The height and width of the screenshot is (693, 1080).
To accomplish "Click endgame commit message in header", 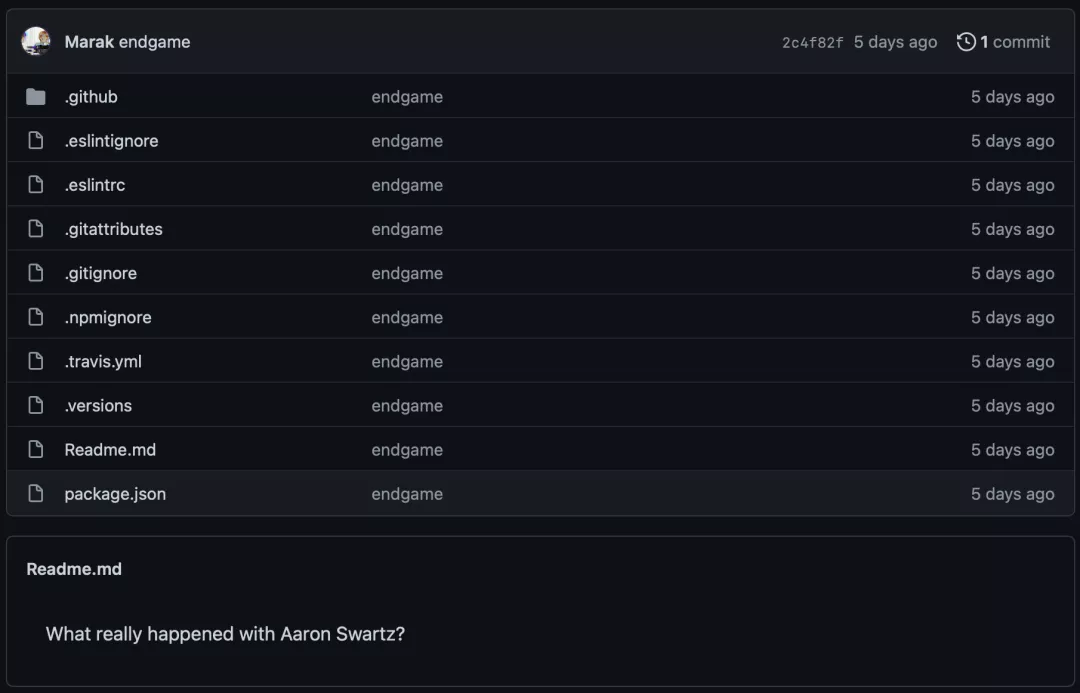I will pyautogui.click(x=154, y=42).
